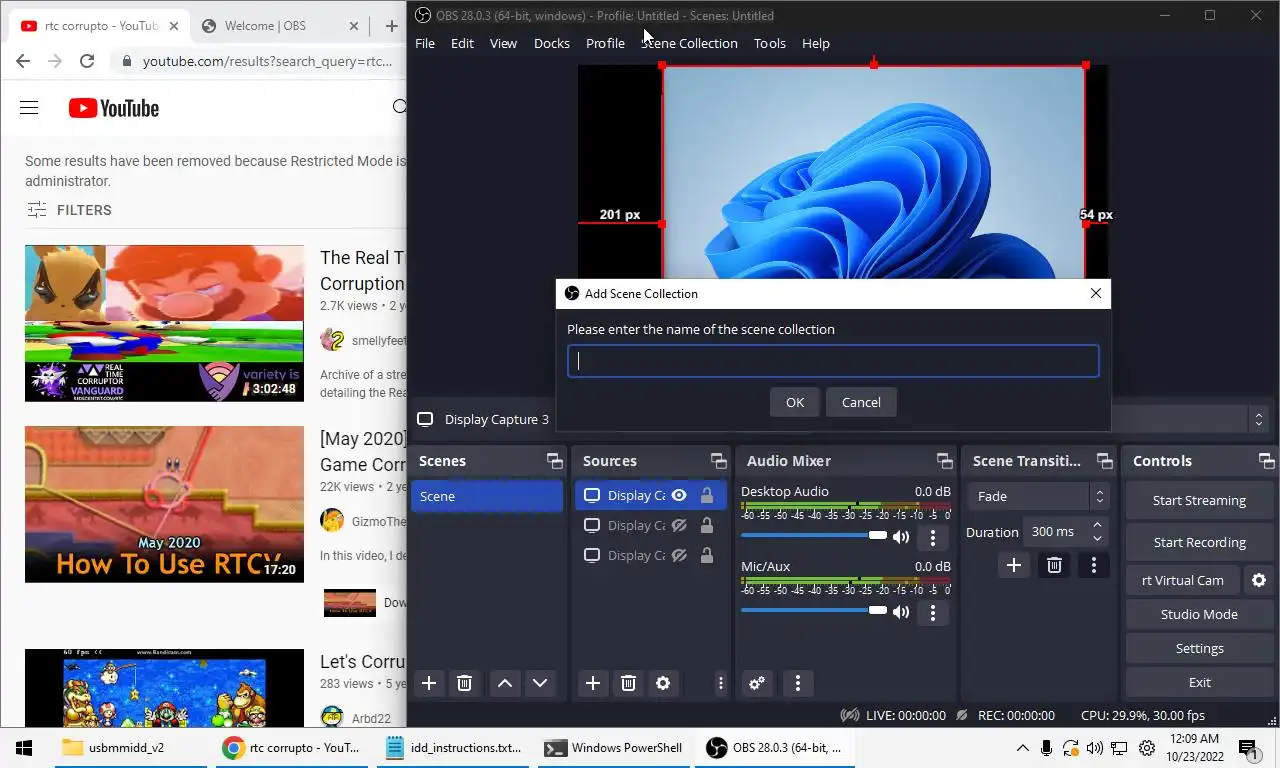Move scene up with arrow icon
The width and height of the screenshot is (1280, 768).
[505, 683]
